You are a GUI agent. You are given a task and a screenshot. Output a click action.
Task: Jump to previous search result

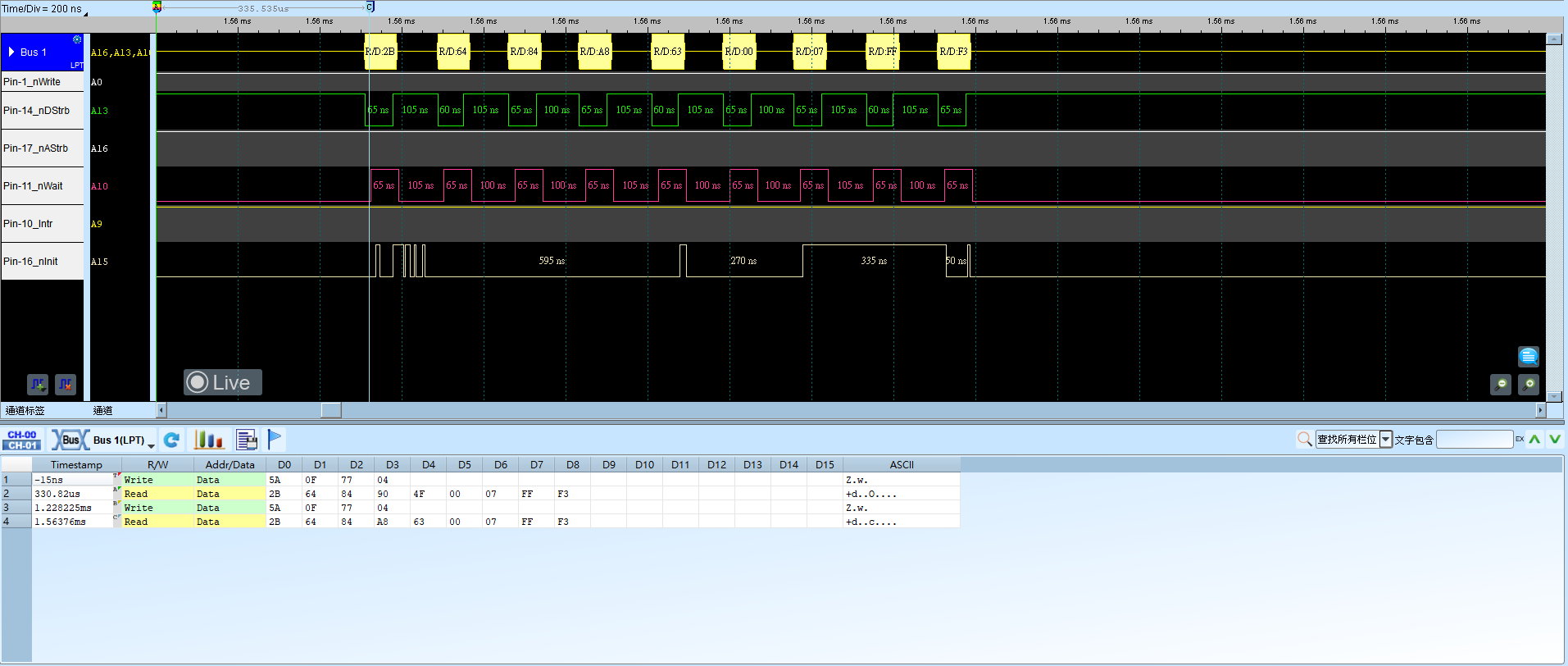pyautogui.click(x=1534, y=440)
